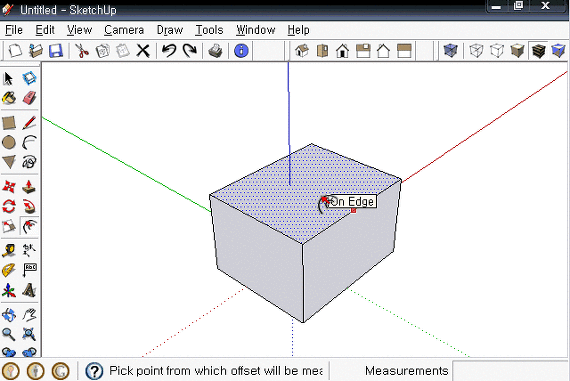Activate the Push/Pull tool
This screenshot has width=570, height=381.
(29, 187)
